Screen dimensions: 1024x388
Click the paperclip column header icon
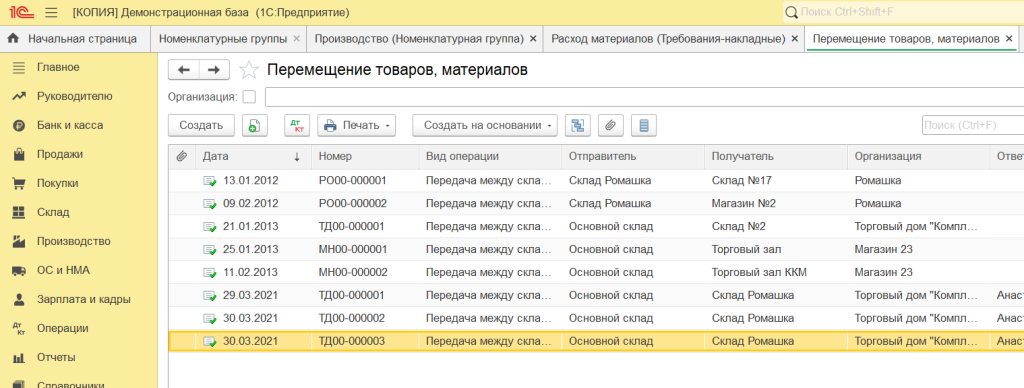pyautogui.click(x=182, y=157)
